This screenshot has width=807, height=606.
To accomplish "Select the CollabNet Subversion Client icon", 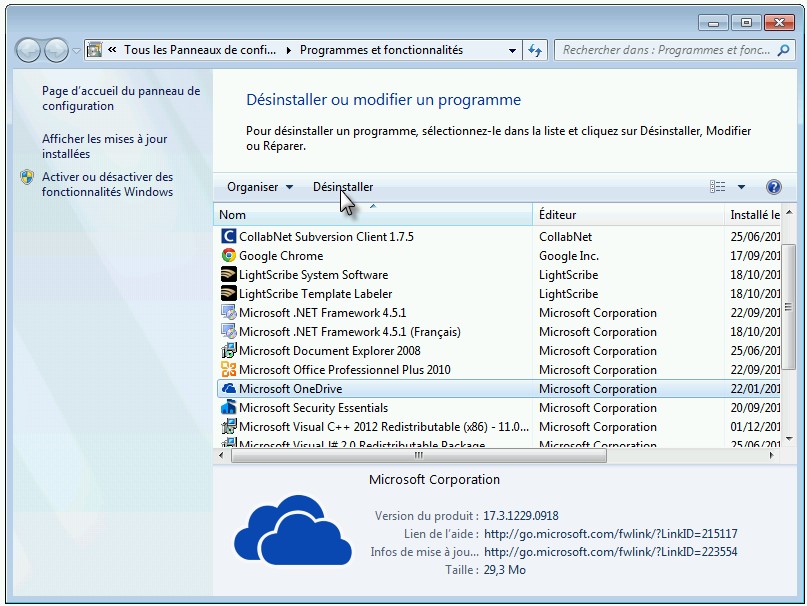I will [228, 237].
